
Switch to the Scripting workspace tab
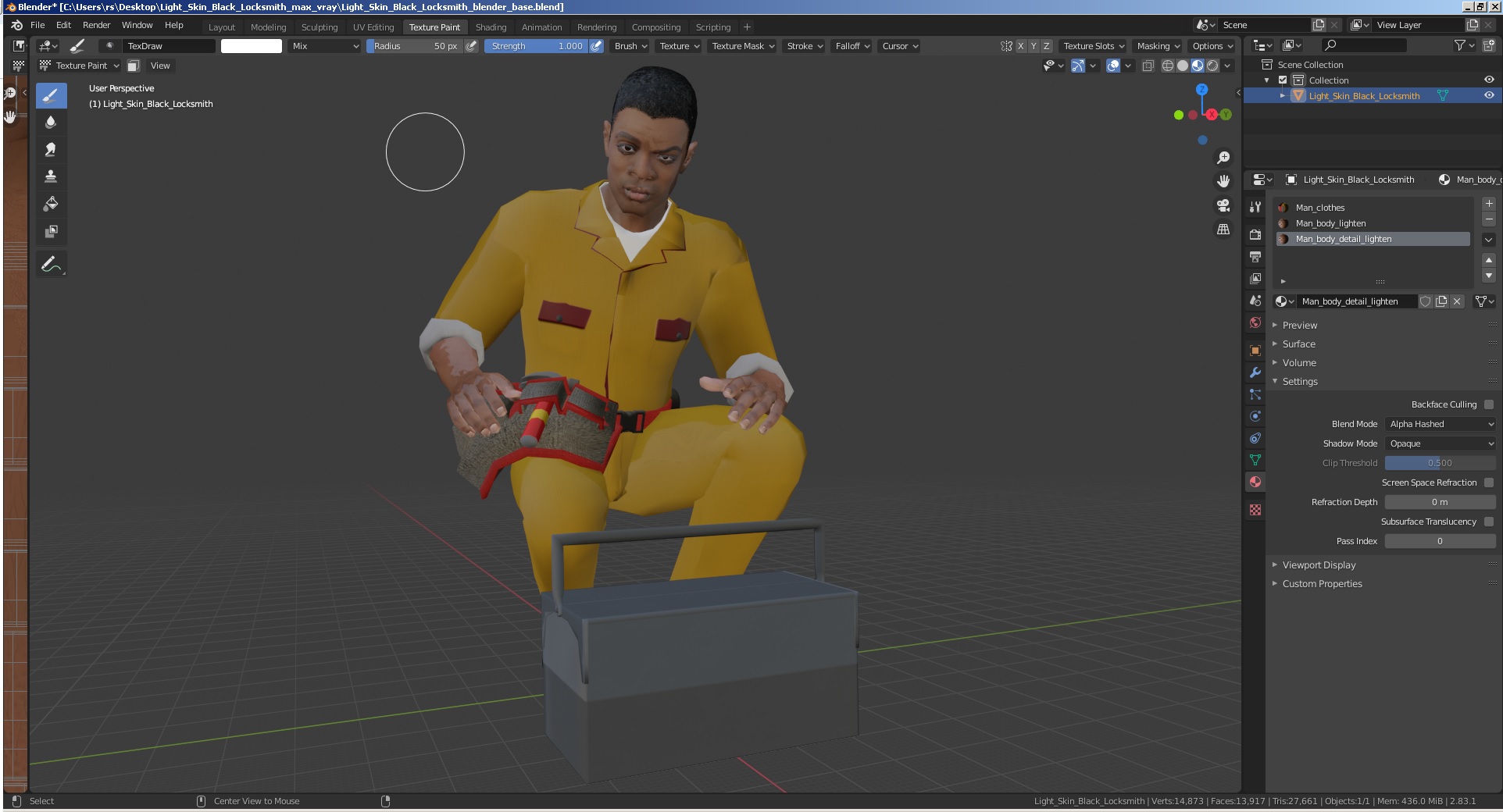pyautogui.click(x=713, y=27)
